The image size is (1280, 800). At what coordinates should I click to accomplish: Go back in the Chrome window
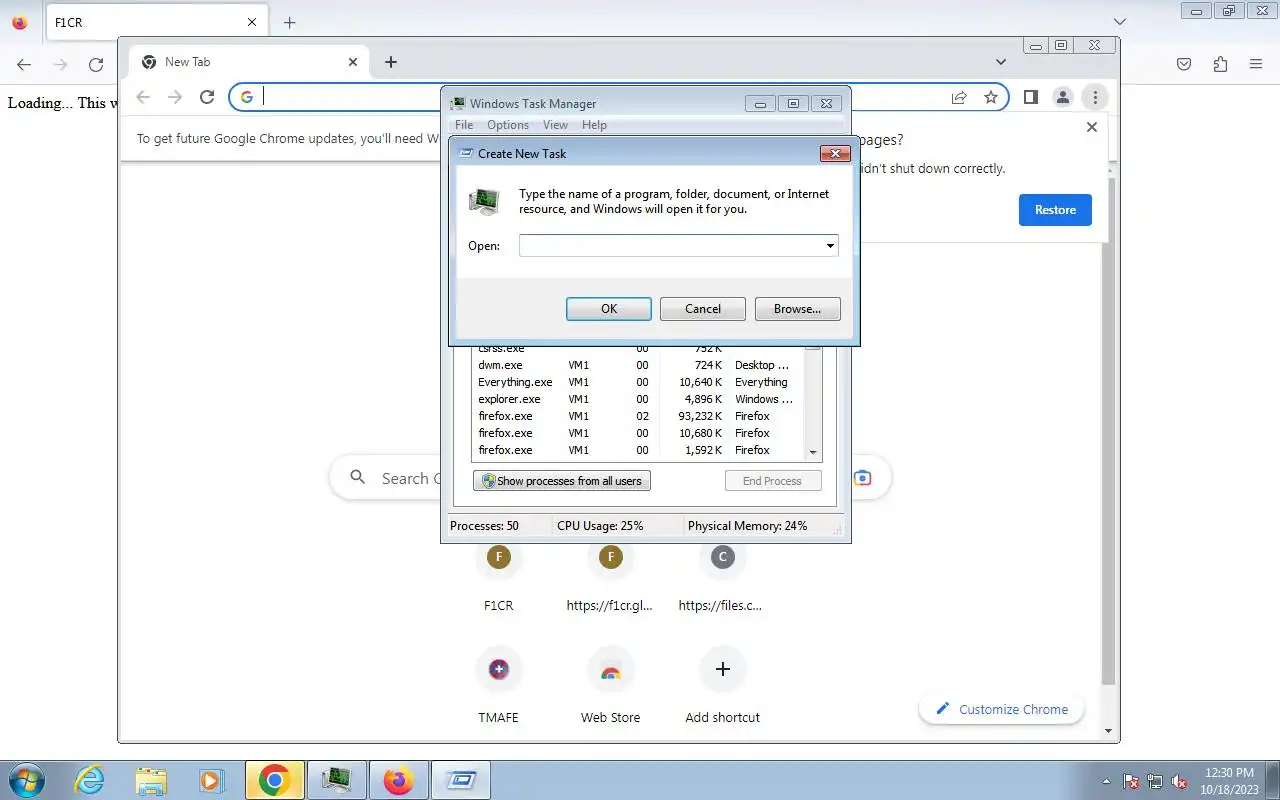(x=143, y=97)
